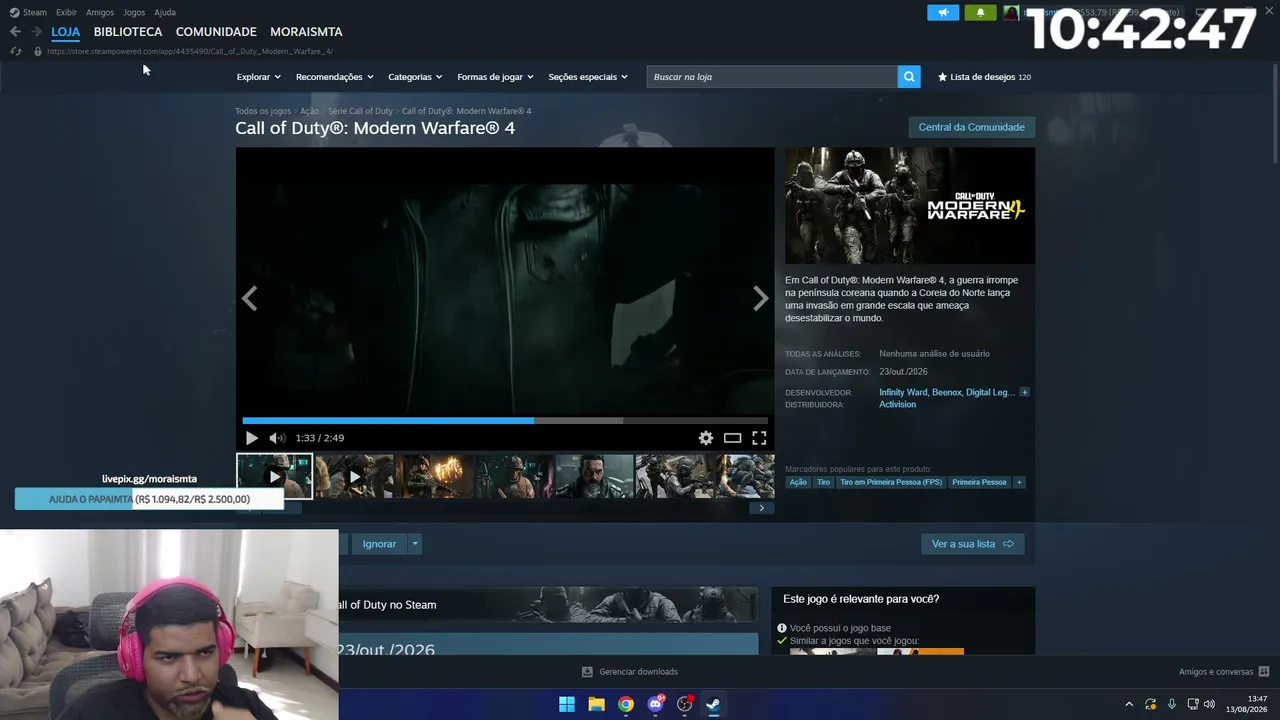Open the Infinity Ward developer link

point(903,392)
